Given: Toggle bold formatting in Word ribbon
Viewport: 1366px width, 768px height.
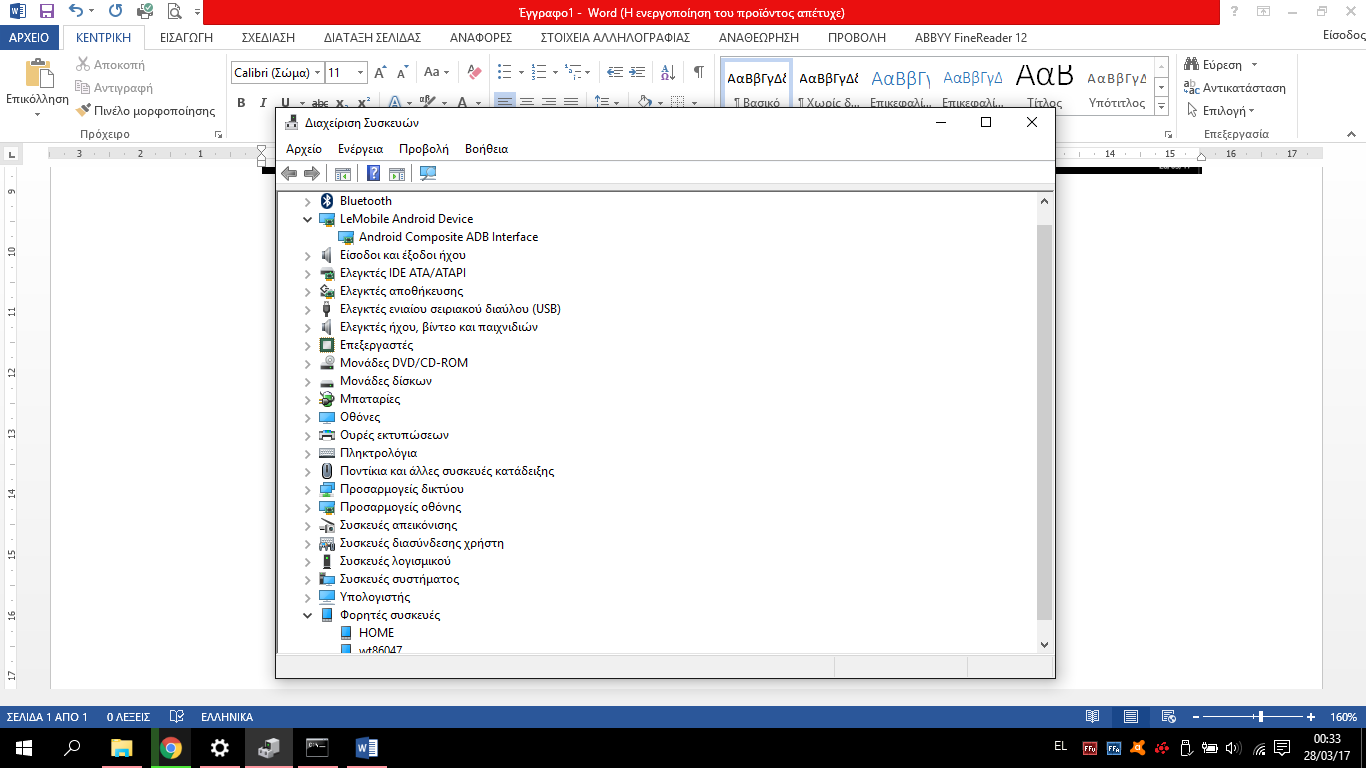Looking at the screenshot, I should [x=241, y=102].
